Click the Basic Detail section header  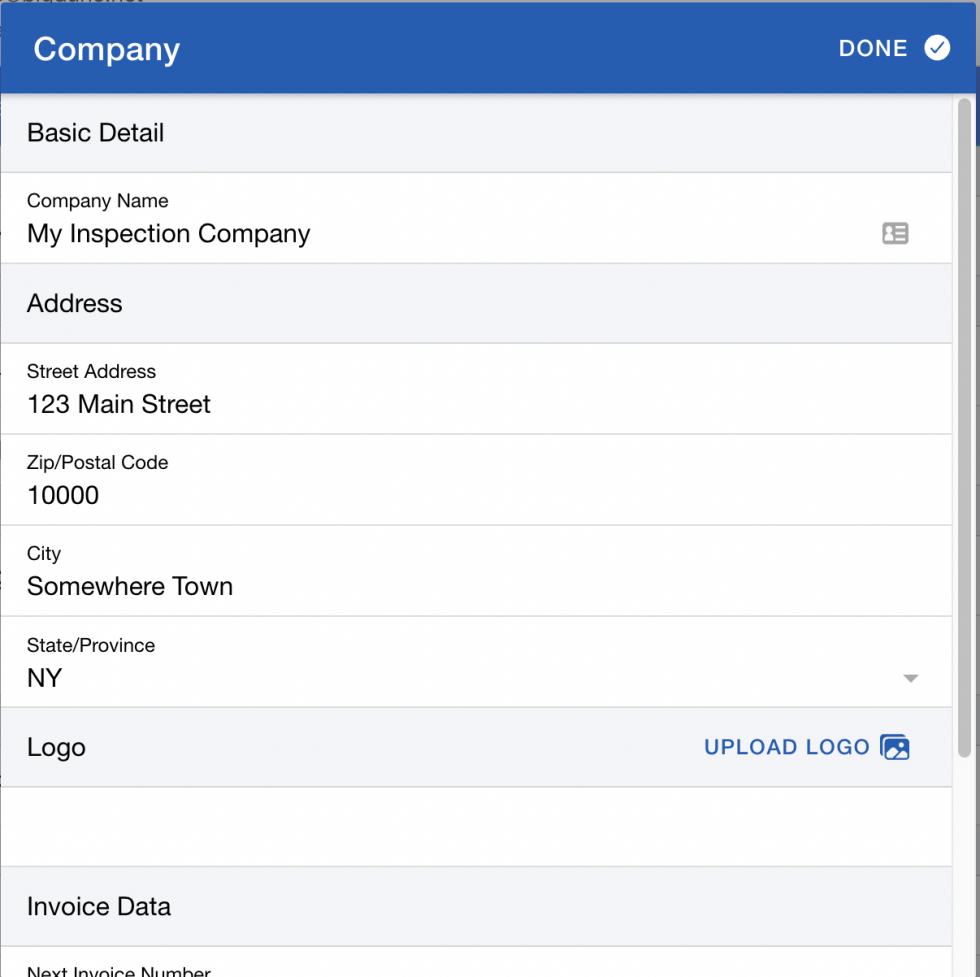95,132
